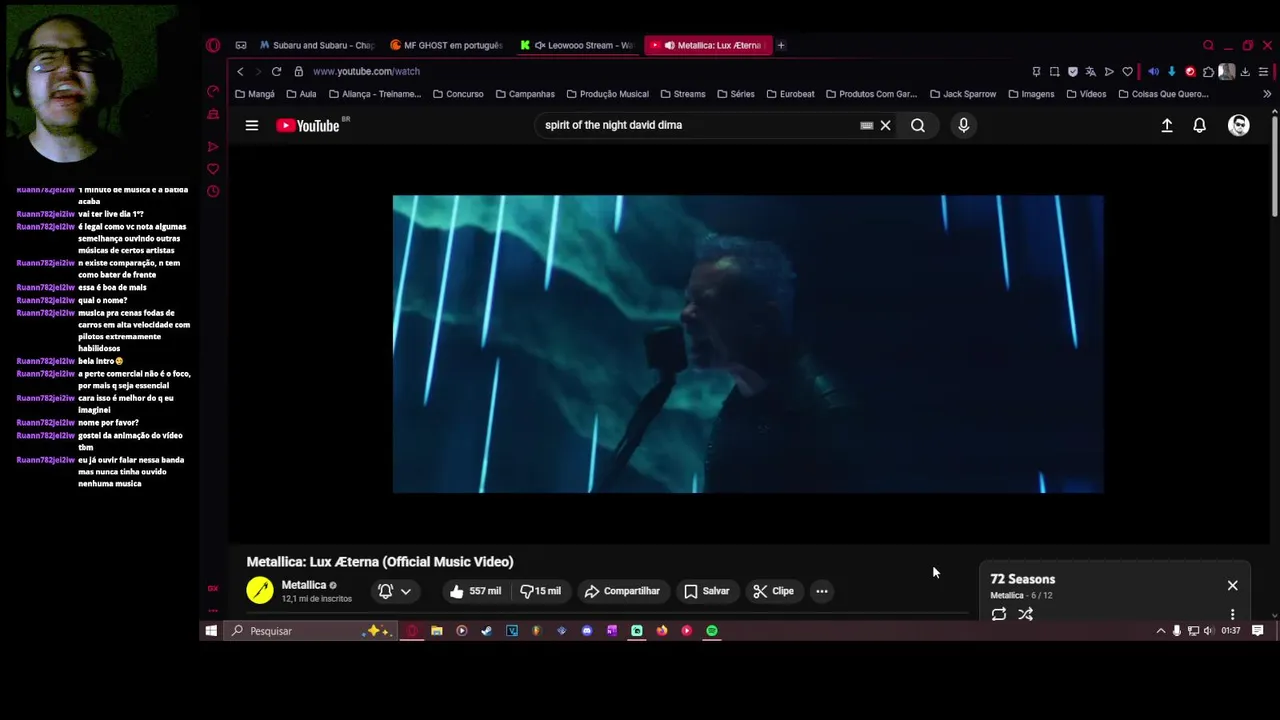Open the Concurso bookmarks folder
This screenshot has height=720, width=1280.
(458, 94)
